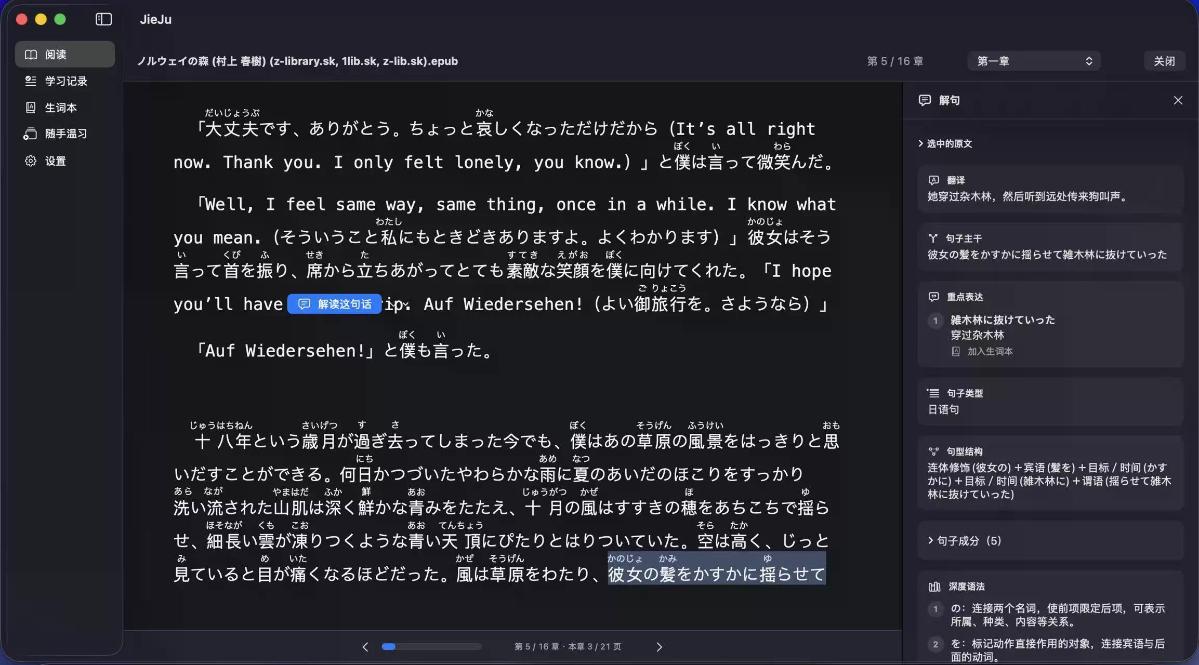Click the reading progress bar
This screenshot has width=1199, height=665.
(x=432, y=647)
